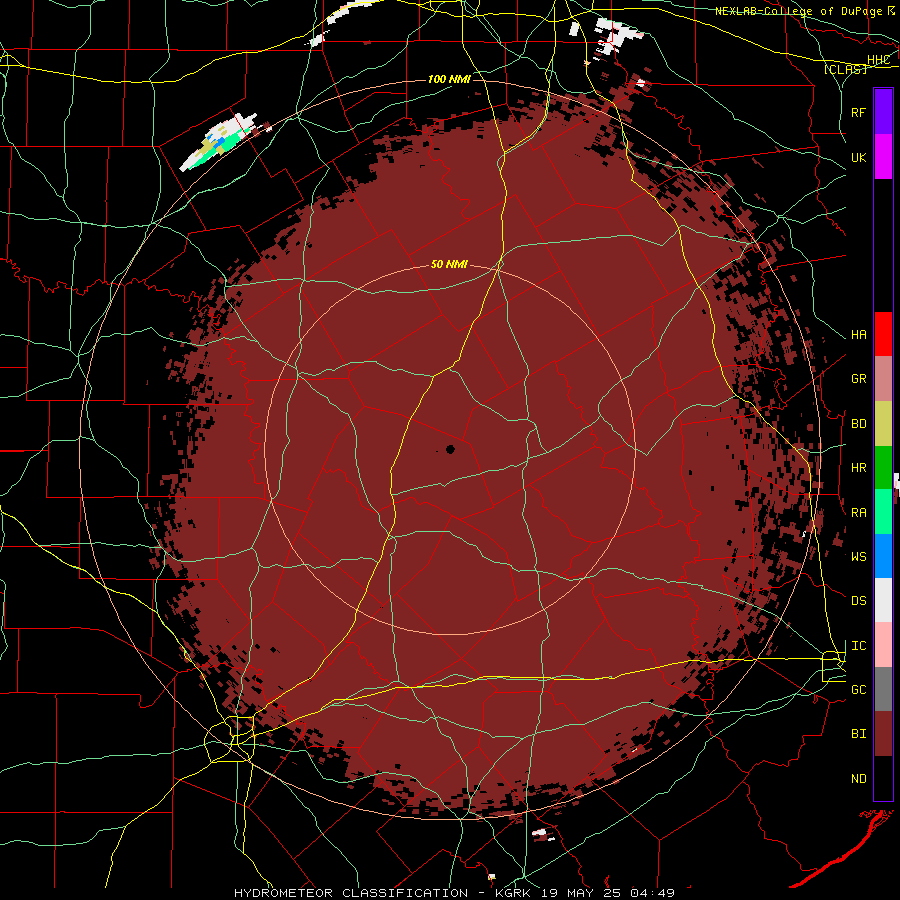Click the UK legend label
900x900 pixels.
(x=858, y=157)
